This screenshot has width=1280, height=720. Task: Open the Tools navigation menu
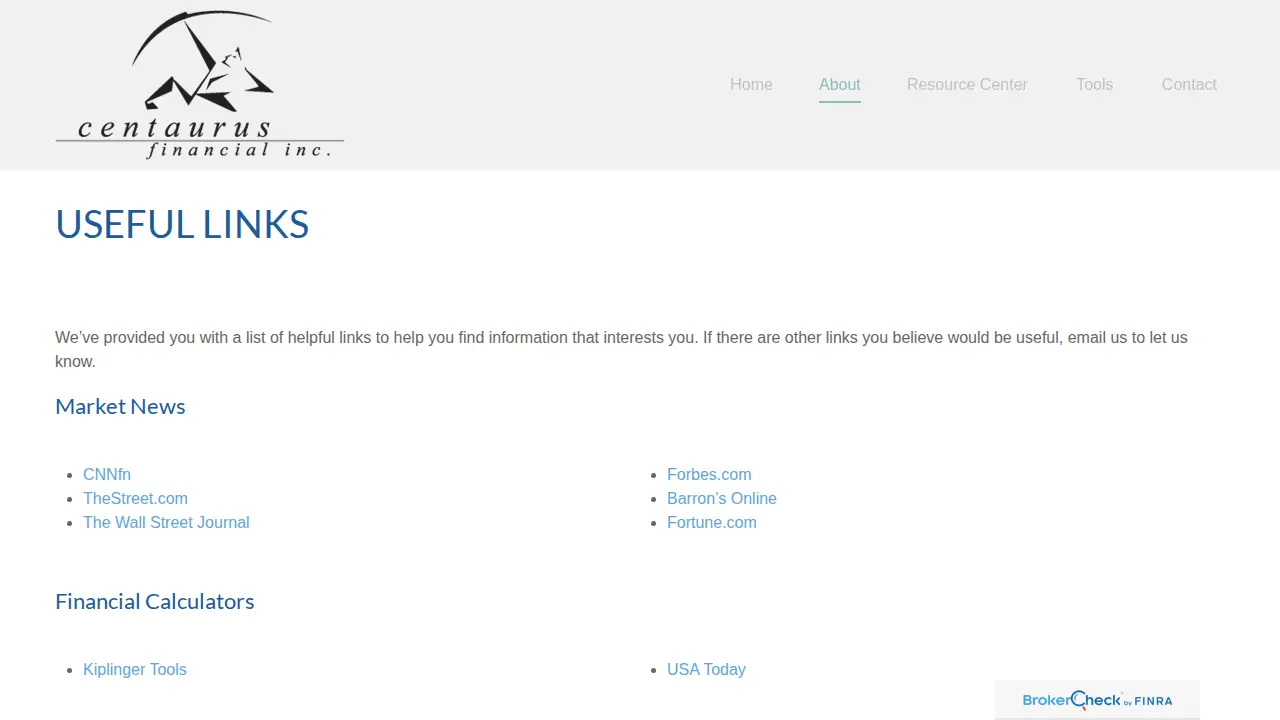(1094, 85)
